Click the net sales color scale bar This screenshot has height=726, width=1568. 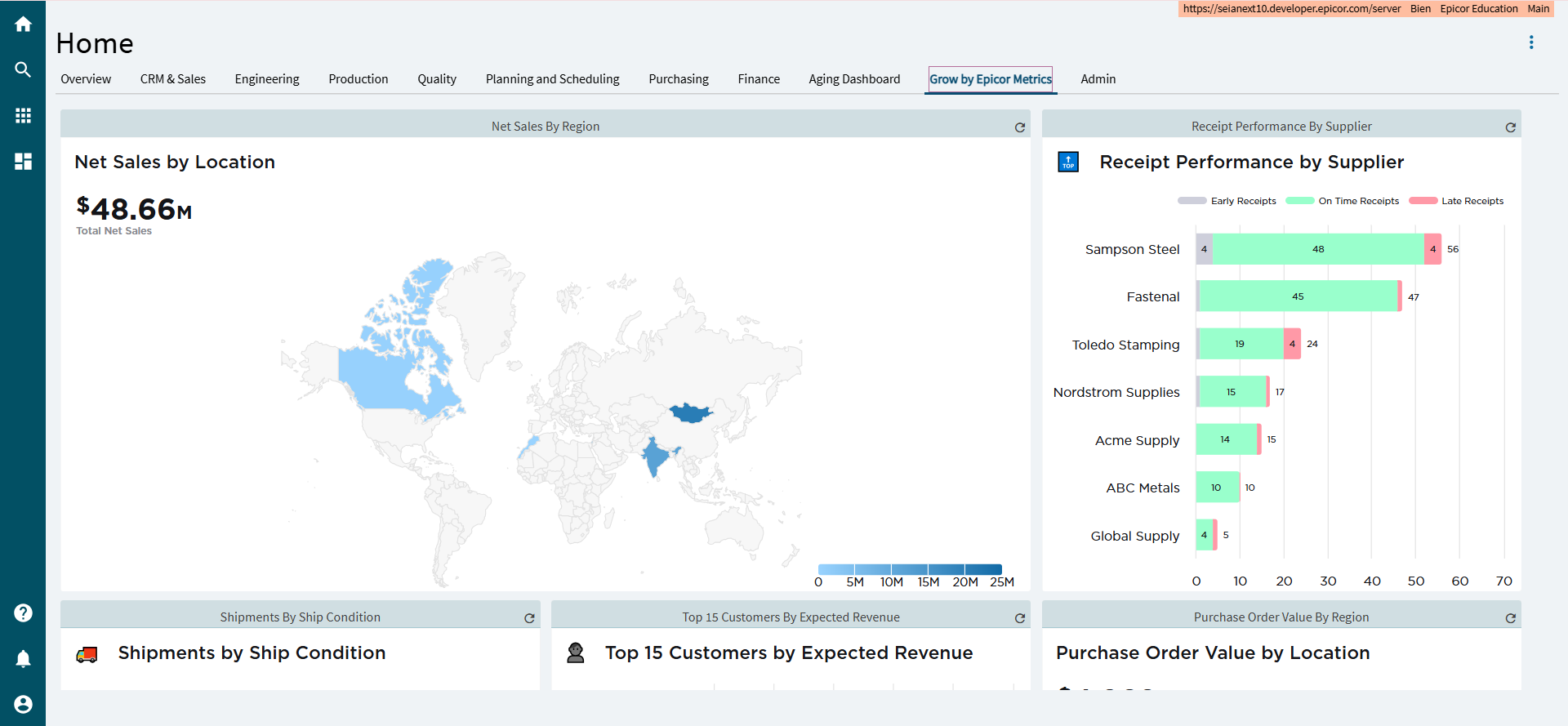[910, 569]
